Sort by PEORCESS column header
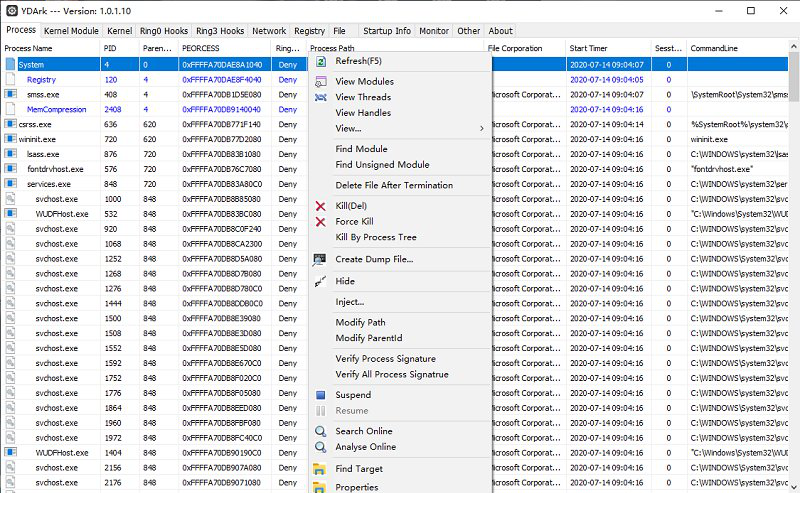 tap(224, 48)
